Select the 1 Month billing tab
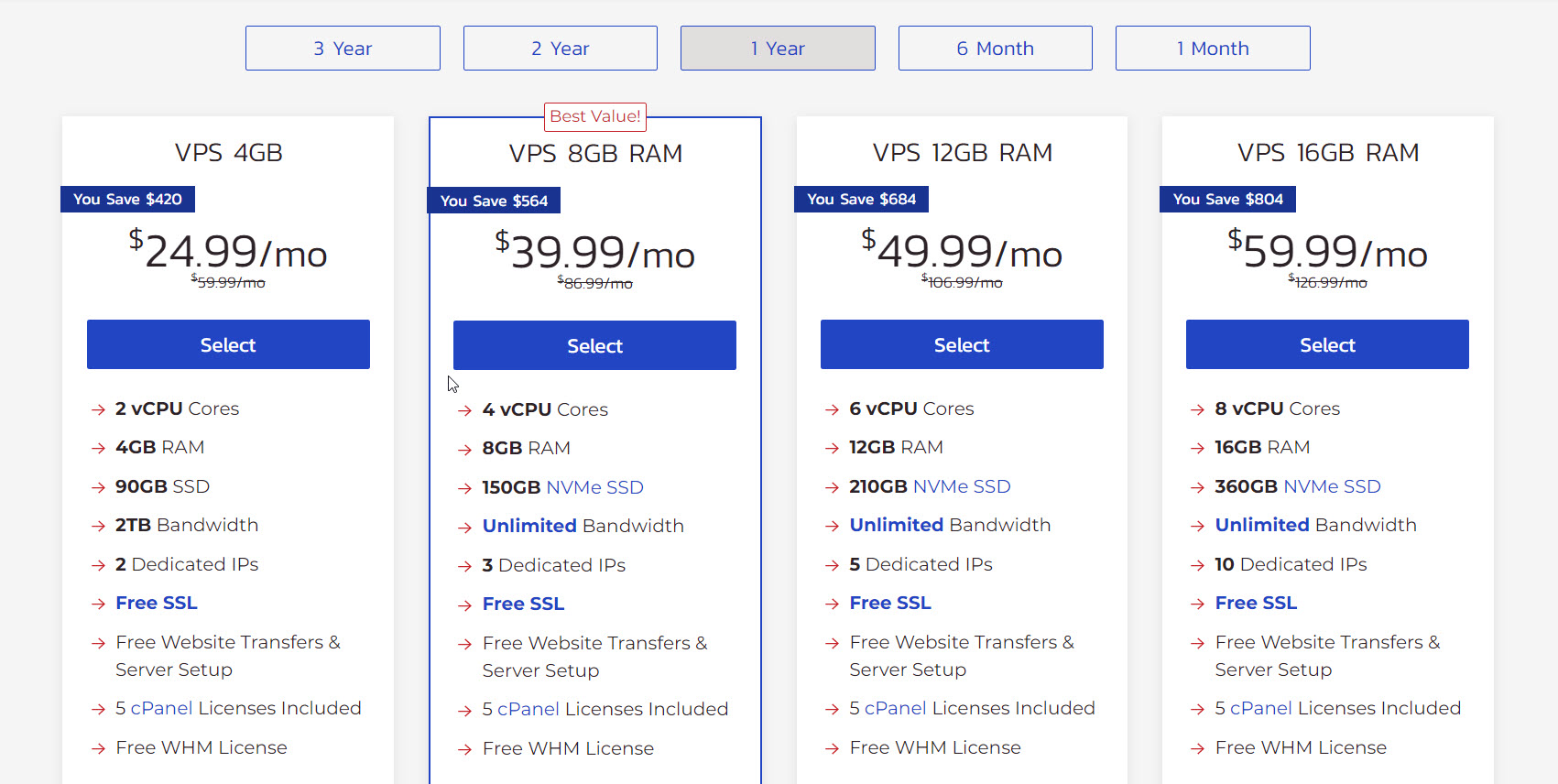Screen dimensions: 1558x784 point(1213,49)
